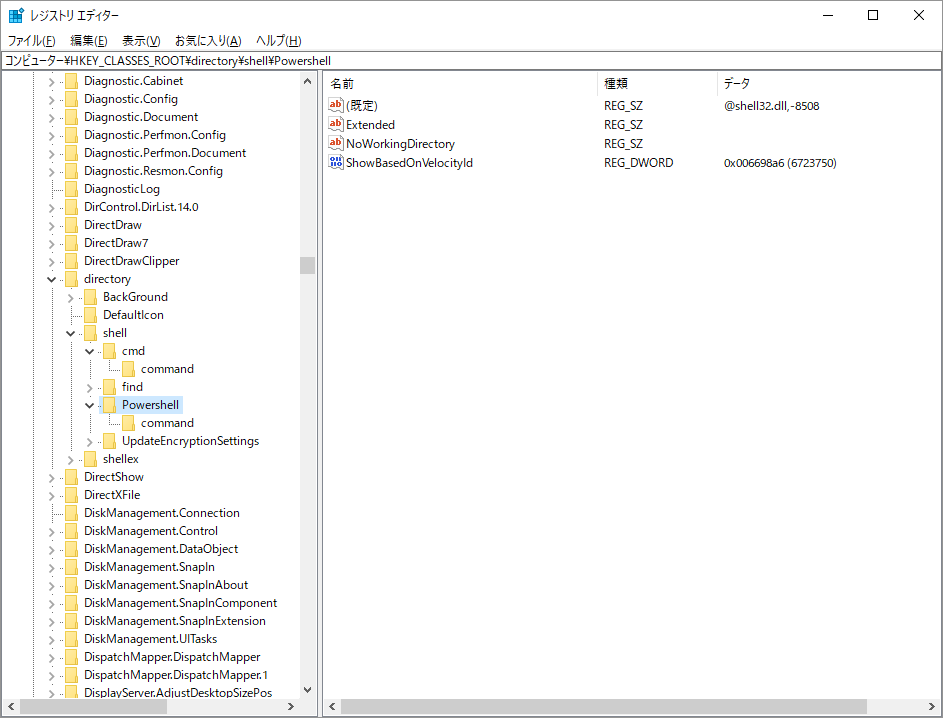Click the ShowBasedOnVelocityId DWORD icon
This screenshot has width=943, height=718.
(x=336, y=162)
